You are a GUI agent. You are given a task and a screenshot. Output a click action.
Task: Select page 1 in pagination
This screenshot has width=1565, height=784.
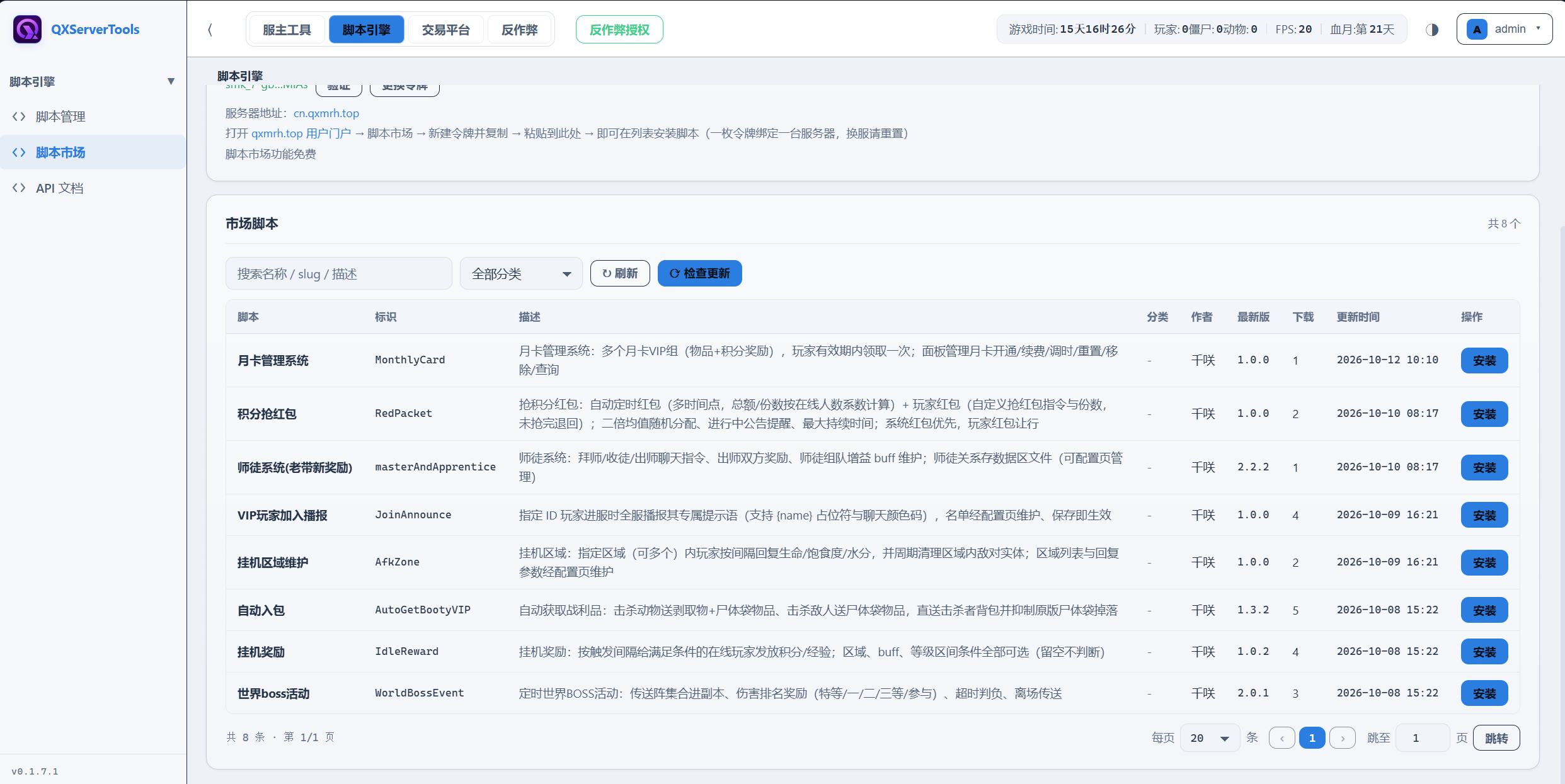click(x=1312, y=738)
